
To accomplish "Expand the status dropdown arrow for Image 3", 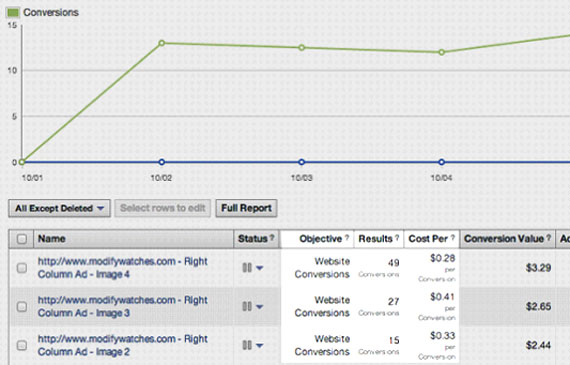I will (x=259, y=307).
